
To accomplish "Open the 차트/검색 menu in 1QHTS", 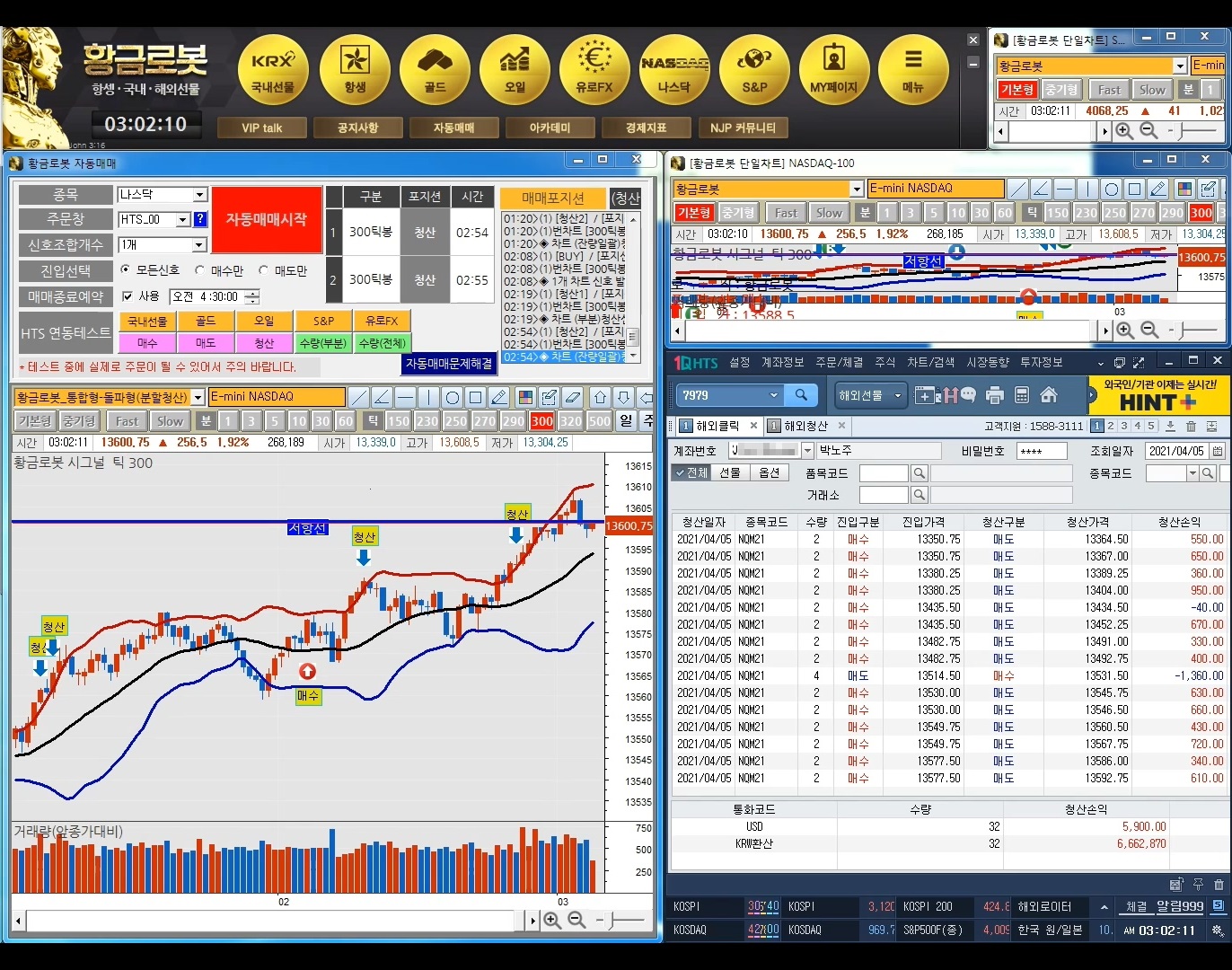I will (x=930, y=362).
